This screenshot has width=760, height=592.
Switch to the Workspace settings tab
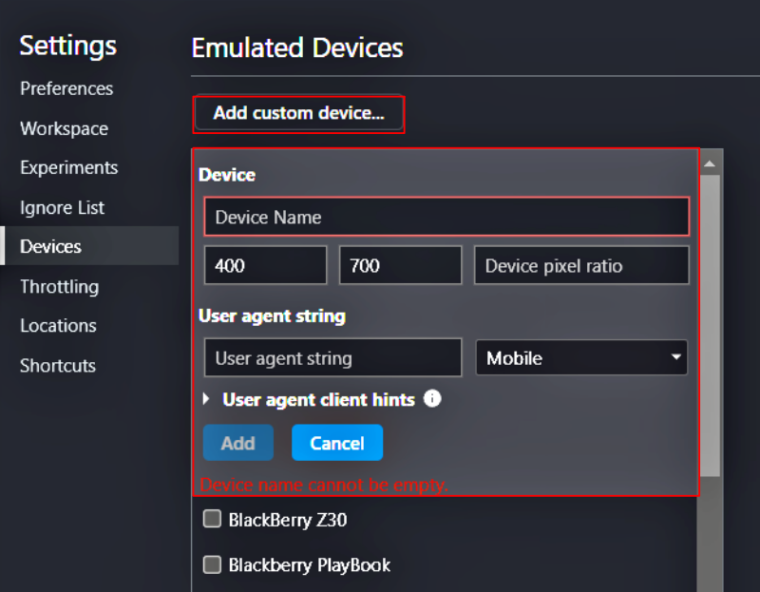click(64, 128)
